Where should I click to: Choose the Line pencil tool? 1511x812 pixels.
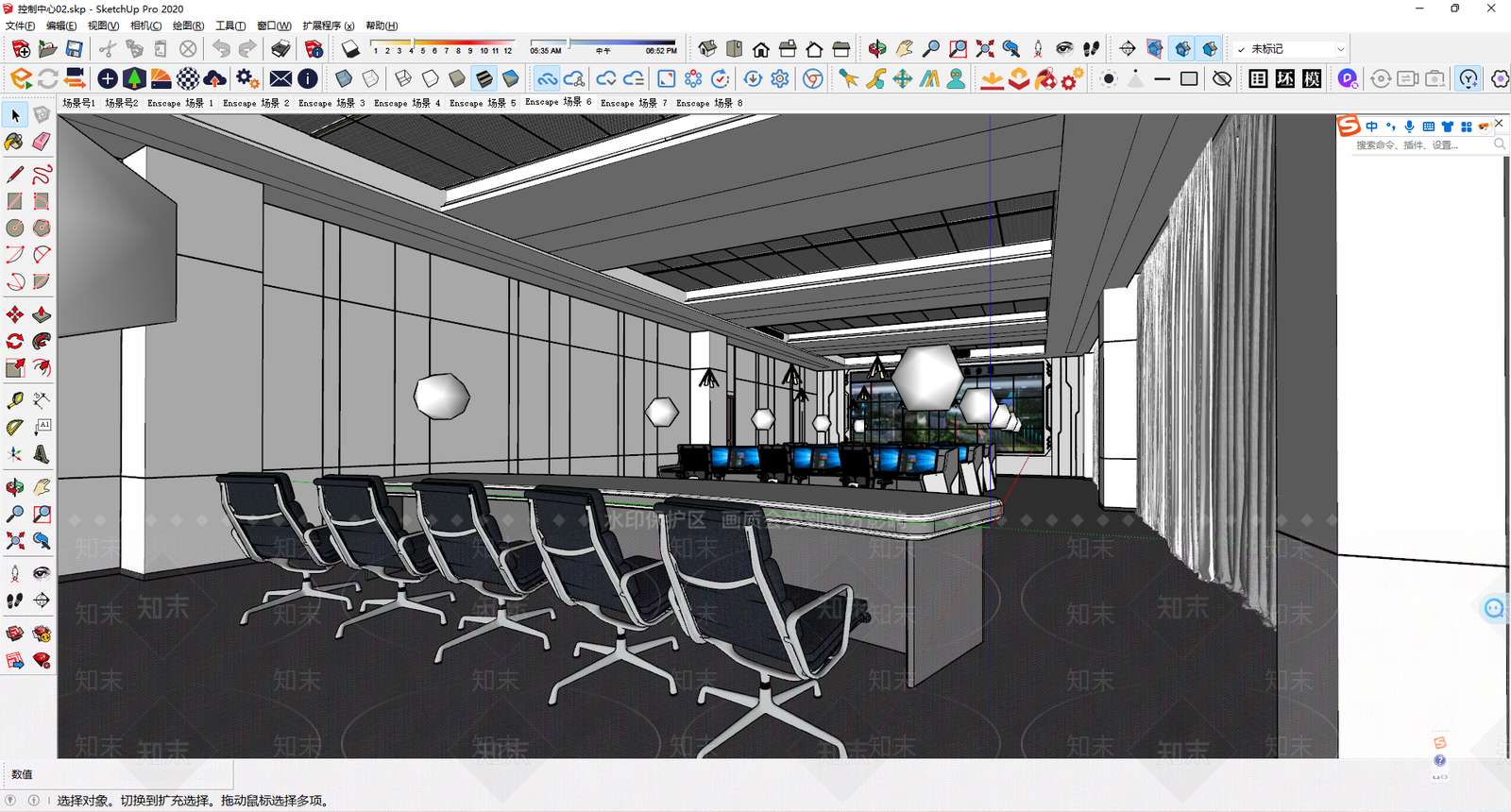tap(14, 175)
